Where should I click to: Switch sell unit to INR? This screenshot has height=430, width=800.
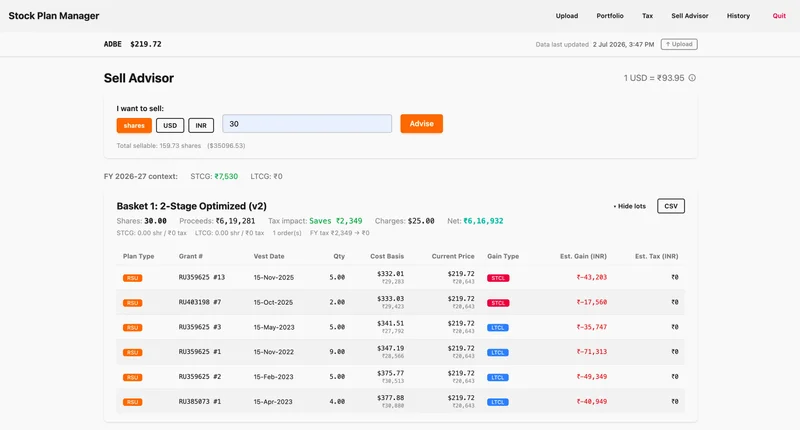click(x=201, y=125)
